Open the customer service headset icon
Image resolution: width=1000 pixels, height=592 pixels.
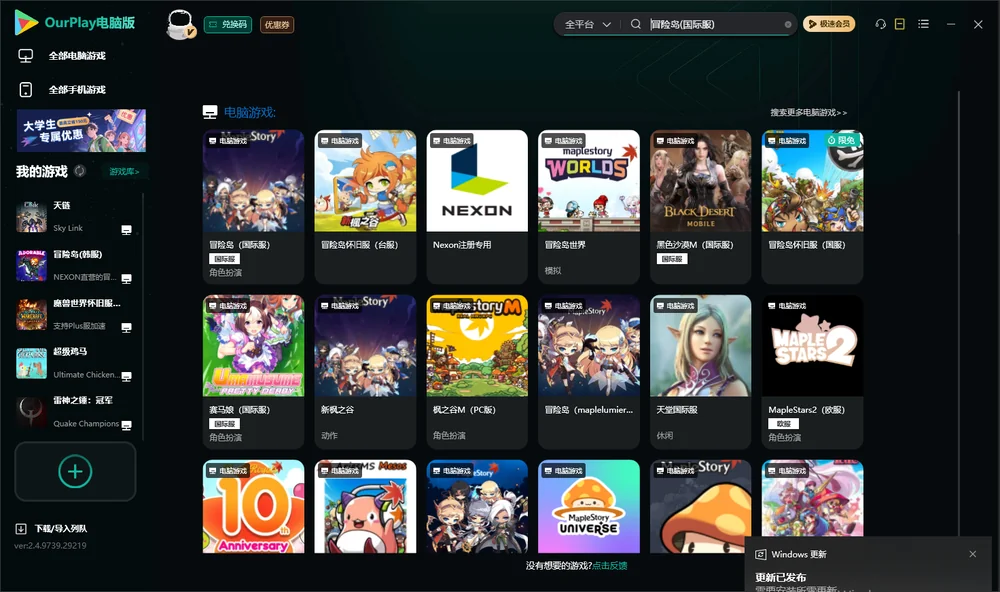881,24
